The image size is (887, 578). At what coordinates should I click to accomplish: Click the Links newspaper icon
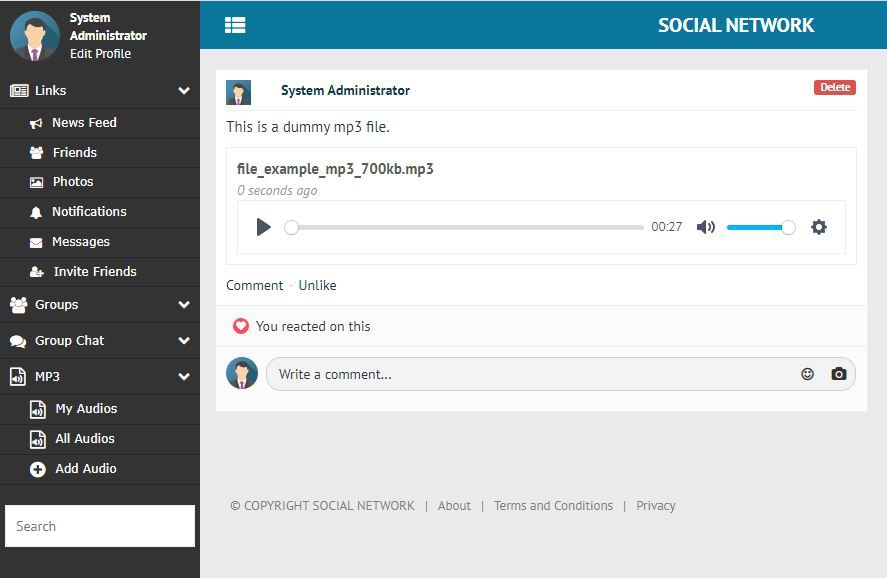tap(19, 90)
